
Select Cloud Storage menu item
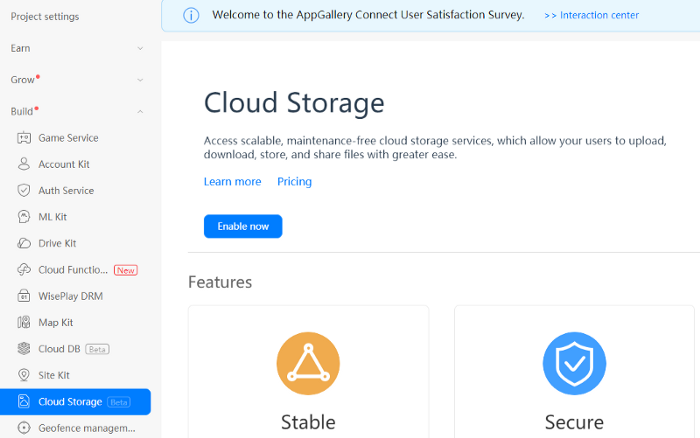tap(75, 401)
